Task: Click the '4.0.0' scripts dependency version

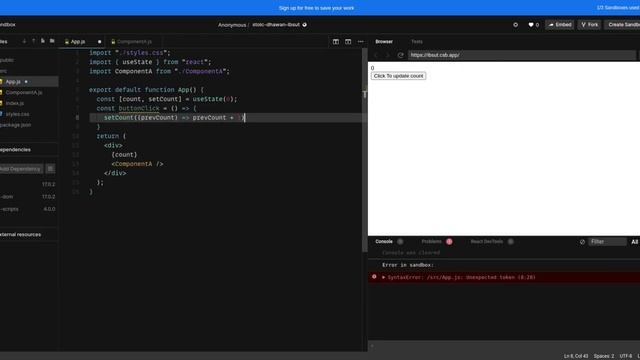Action: point(49,209)
